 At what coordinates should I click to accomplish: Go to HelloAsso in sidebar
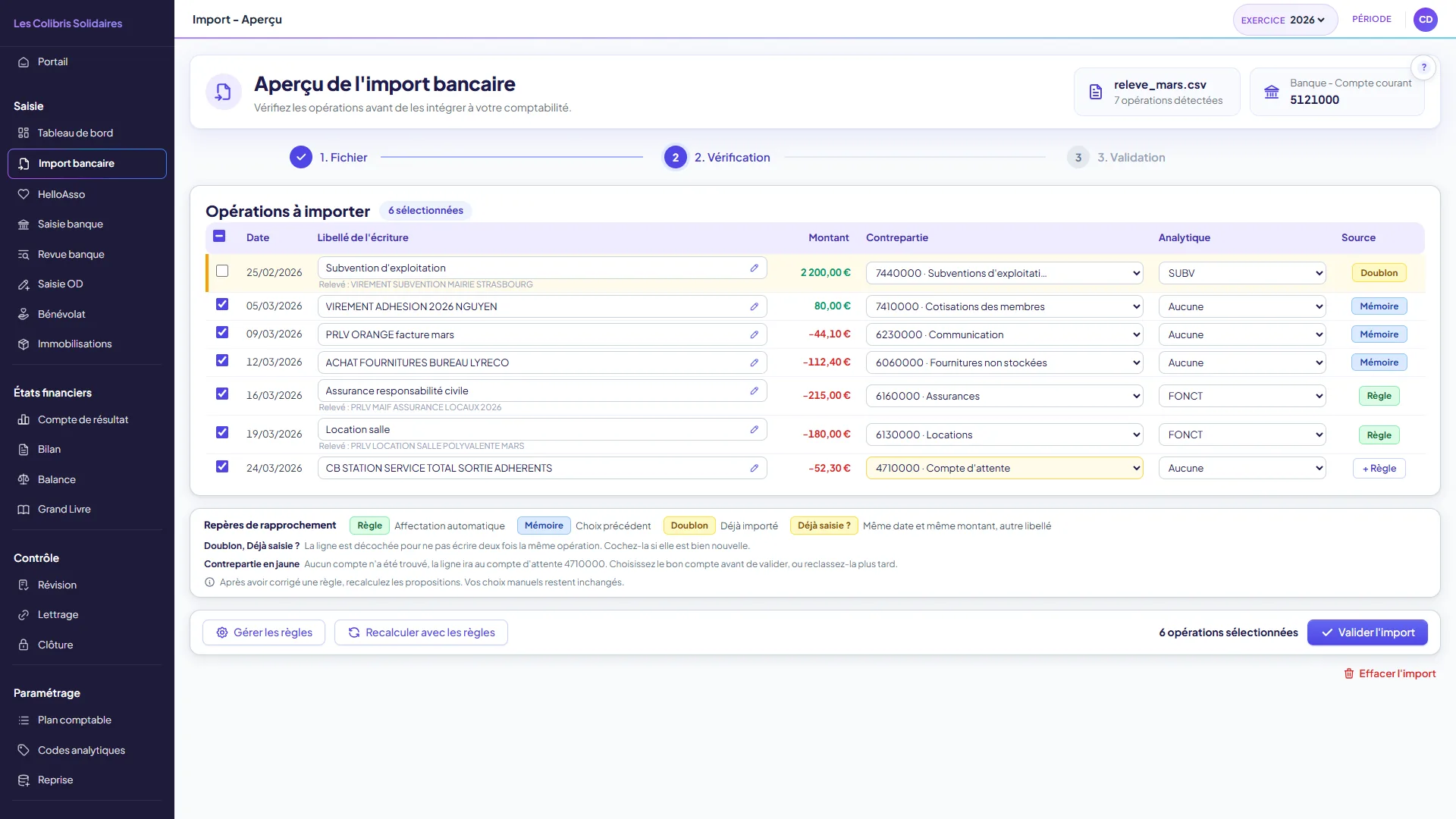coord(87,195)
